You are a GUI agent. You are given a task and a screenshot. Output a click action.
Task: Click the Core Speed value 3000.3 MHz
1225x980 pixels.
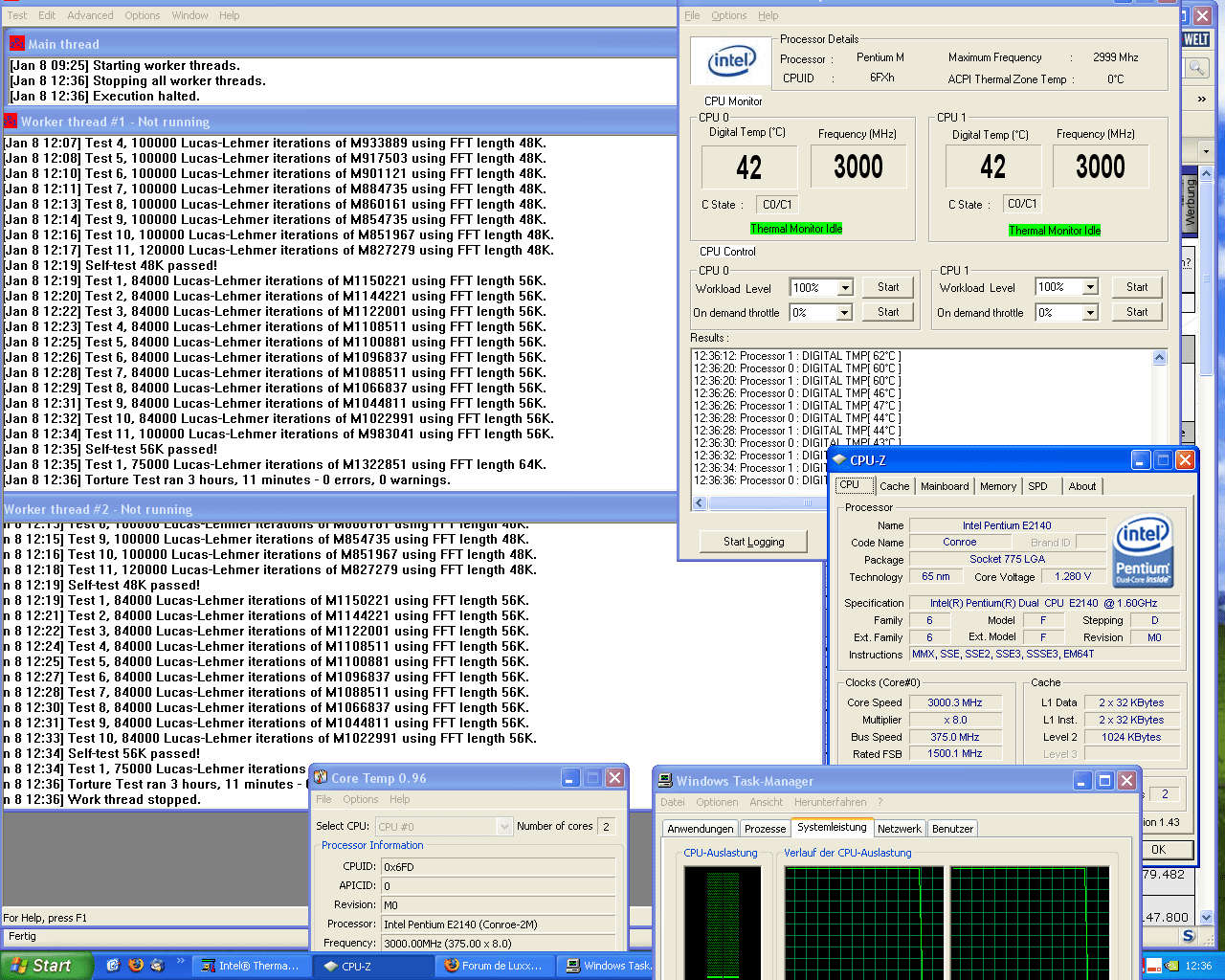(x=954, y=702)
